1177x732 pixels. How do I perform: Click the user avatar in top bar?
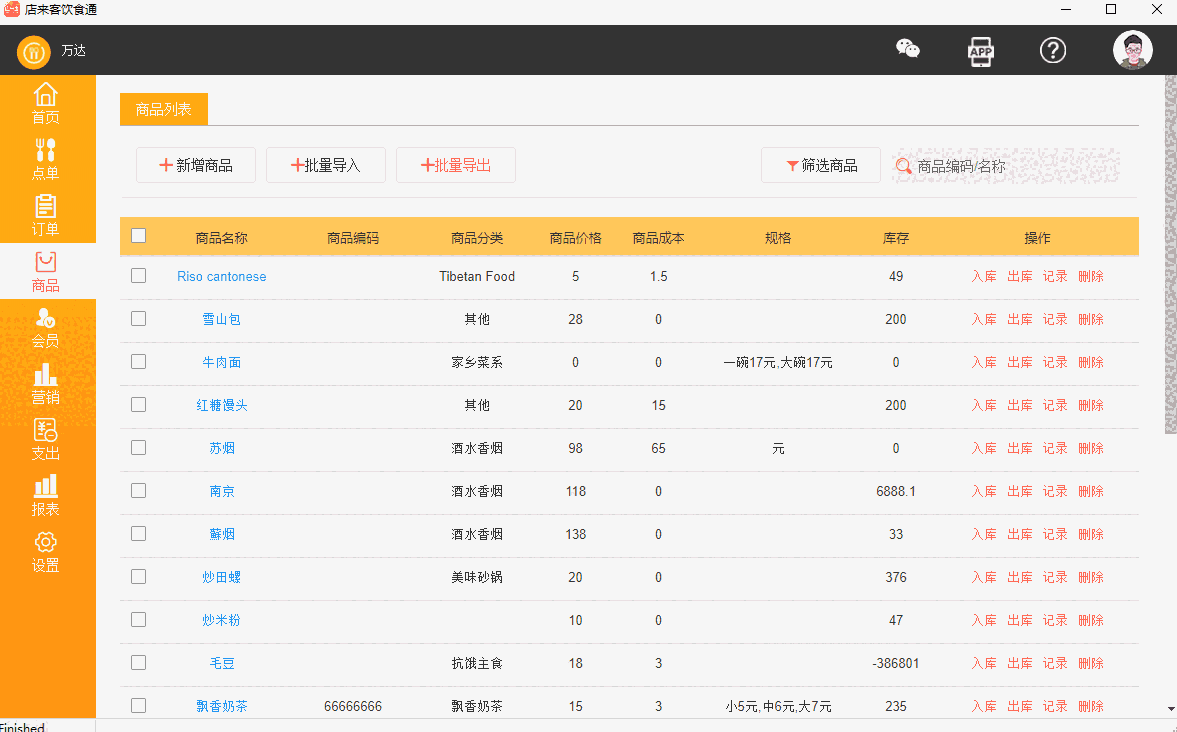pyautogui.click(x=1133, y=50)
